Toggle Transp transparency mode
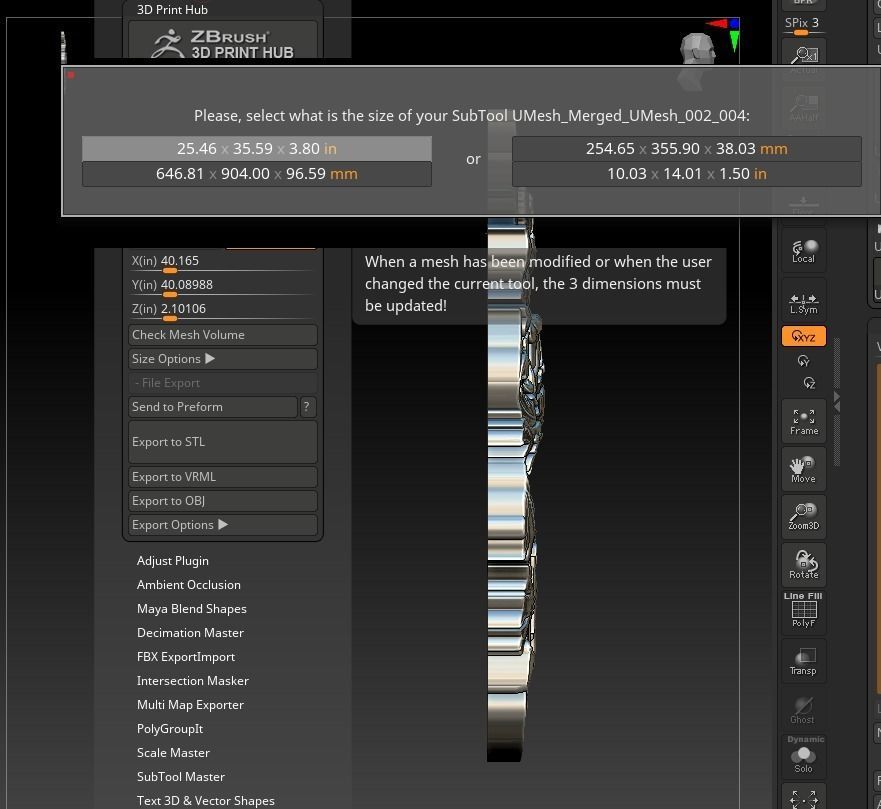This screenshot has height=809, width=881. point(804,661)
